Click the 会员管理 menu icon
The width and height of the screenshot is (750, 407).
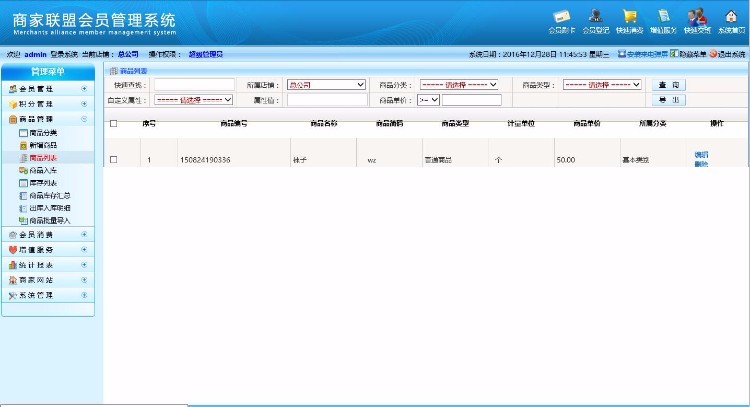click(x=13, y=89)
